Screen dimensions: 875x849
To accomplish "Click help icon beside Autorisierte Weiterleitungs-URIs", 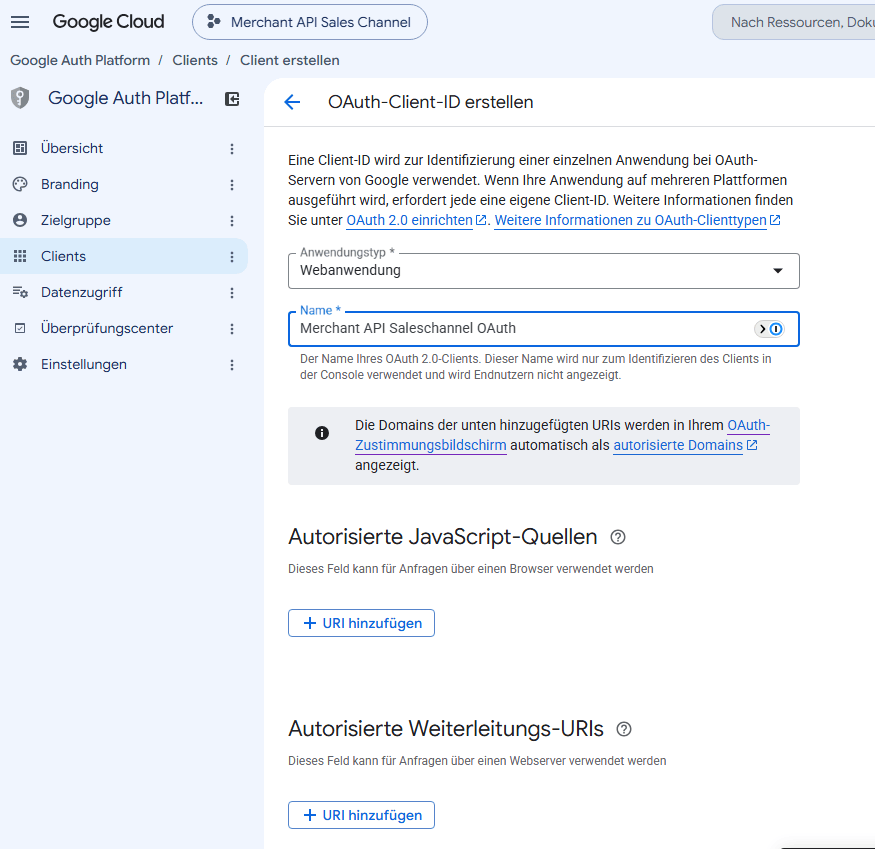I will click(x=624, y=729).
